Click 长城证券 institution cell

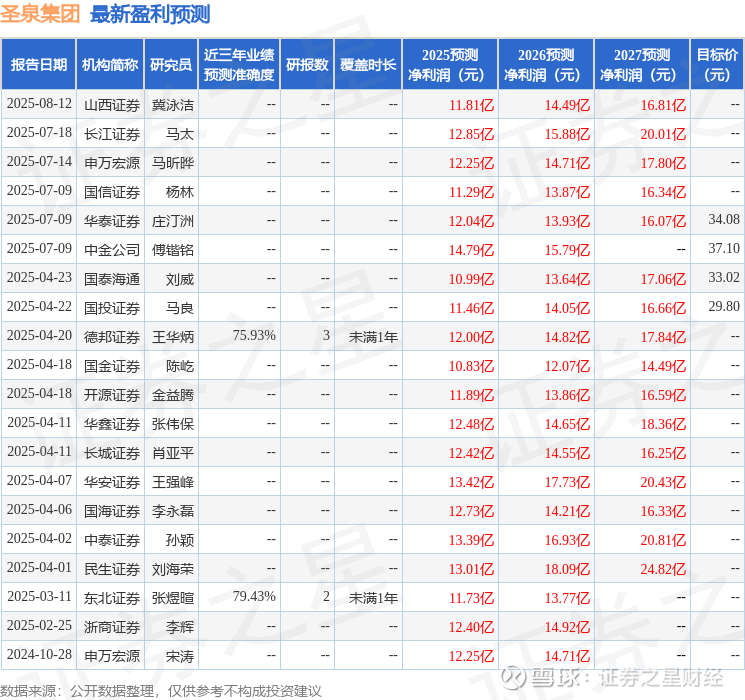112,453
